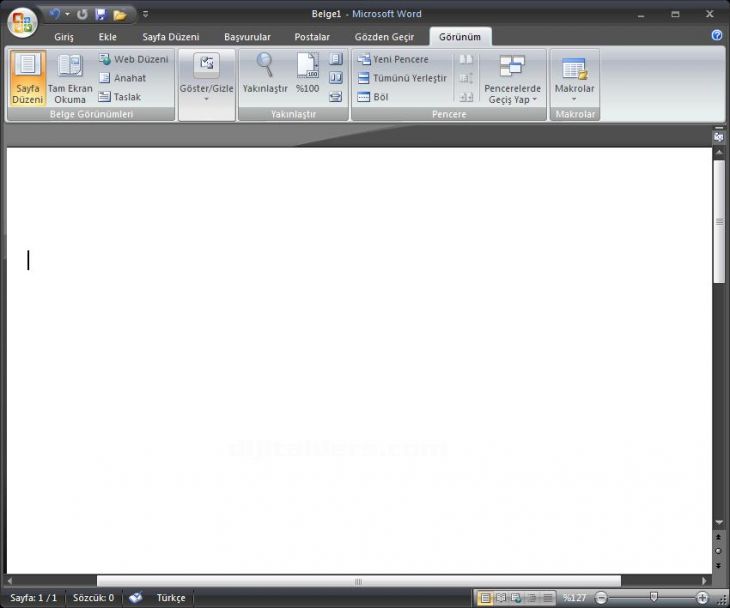This screenshot has height=608, width=730.
Task: Open Pencerelerde Geçiş Yap dropdown
Action: pyautogui.click(x=512, y=79)
